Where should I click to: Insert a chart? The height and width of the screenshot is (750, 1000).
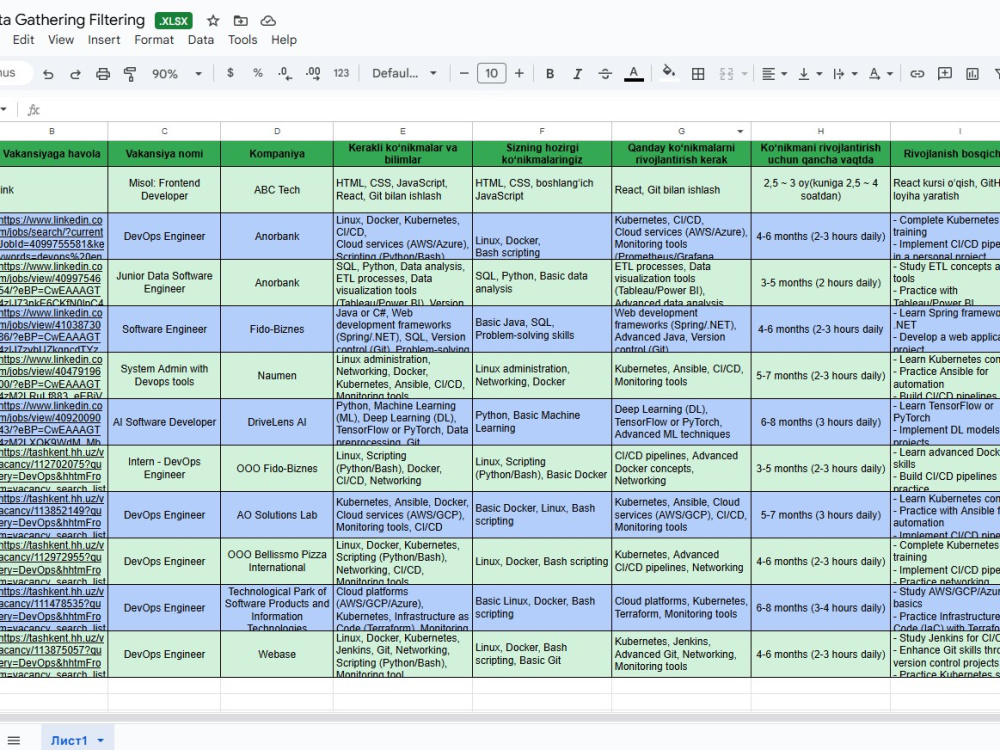pyautogui.click(x=972, y=74)
